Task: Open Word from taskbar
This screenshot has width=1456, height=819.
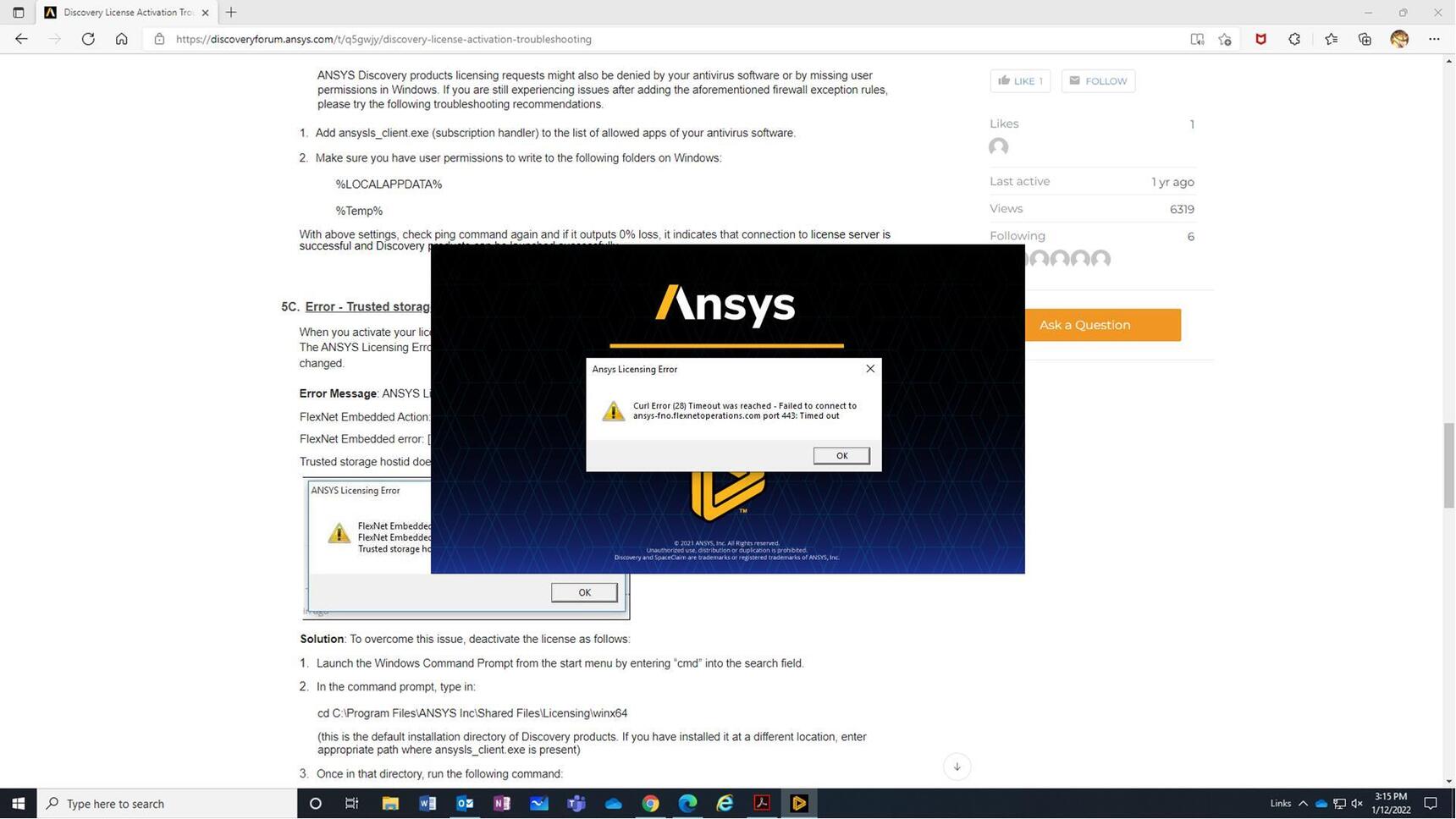Action: coord(427,804)
